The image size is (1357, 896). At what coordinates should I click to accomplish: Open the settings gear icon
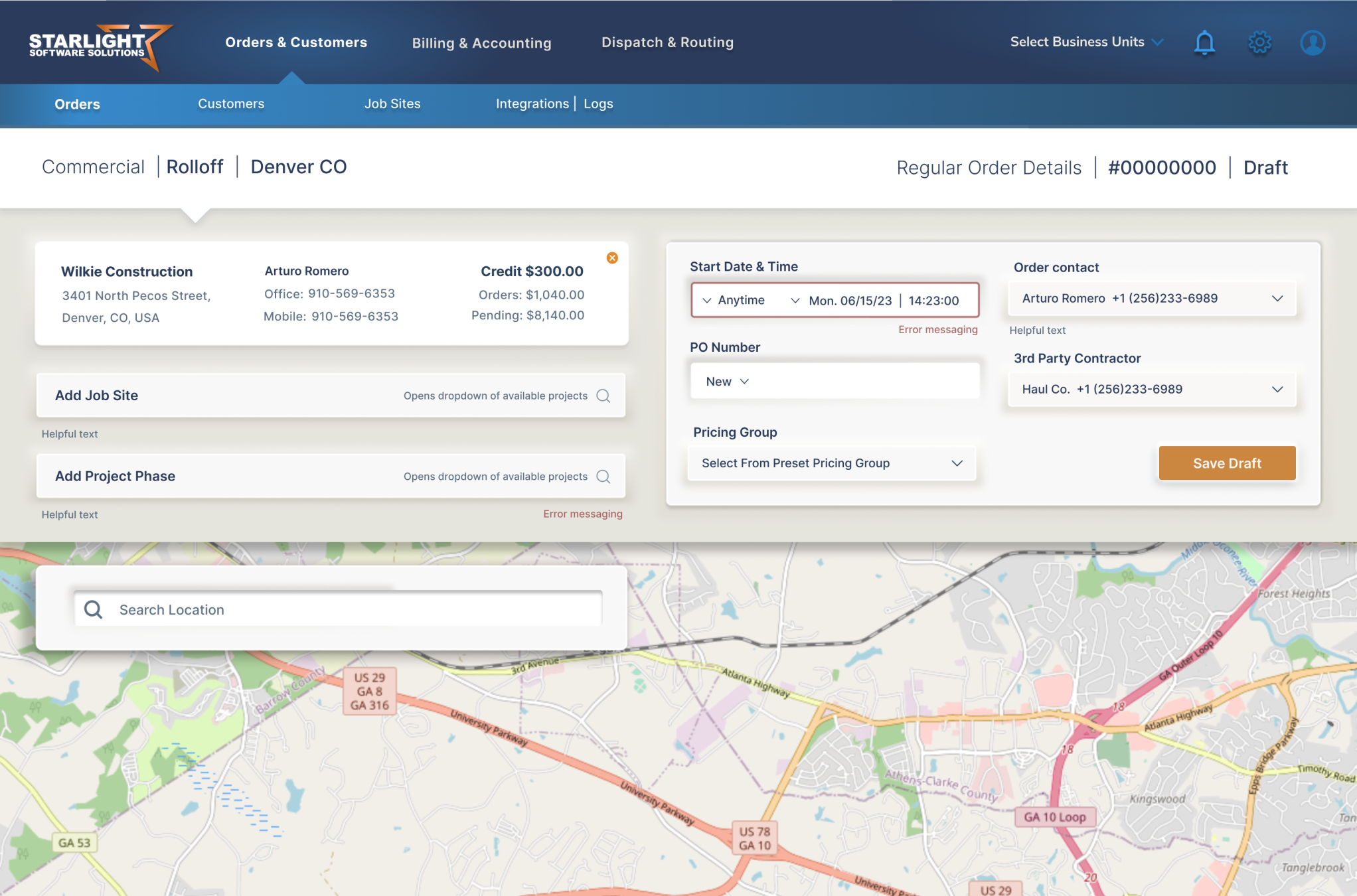click(x=1259, y=43)
